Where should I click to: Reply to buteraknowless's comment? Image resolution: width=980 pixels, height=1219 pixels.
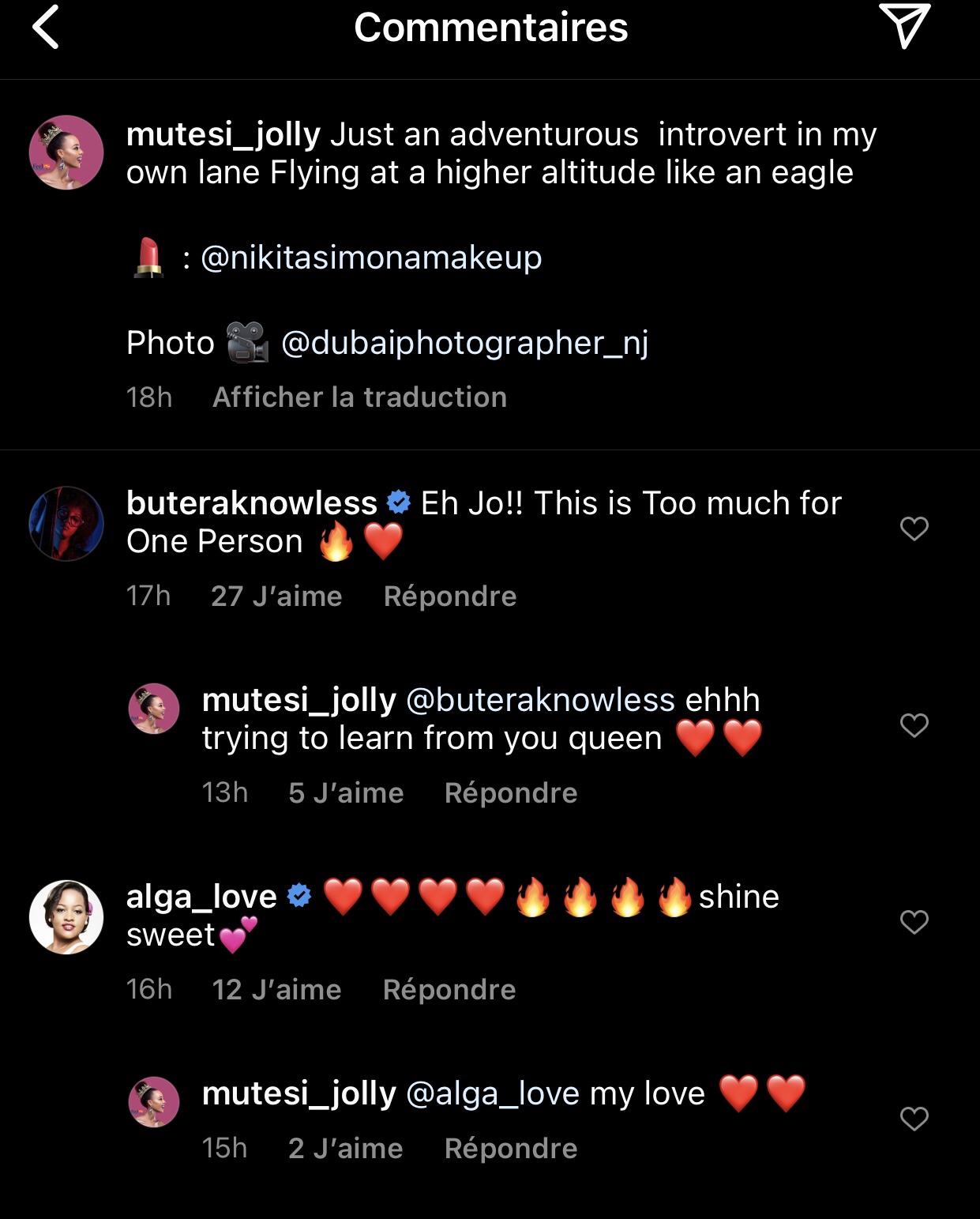(x=449, y=596)
